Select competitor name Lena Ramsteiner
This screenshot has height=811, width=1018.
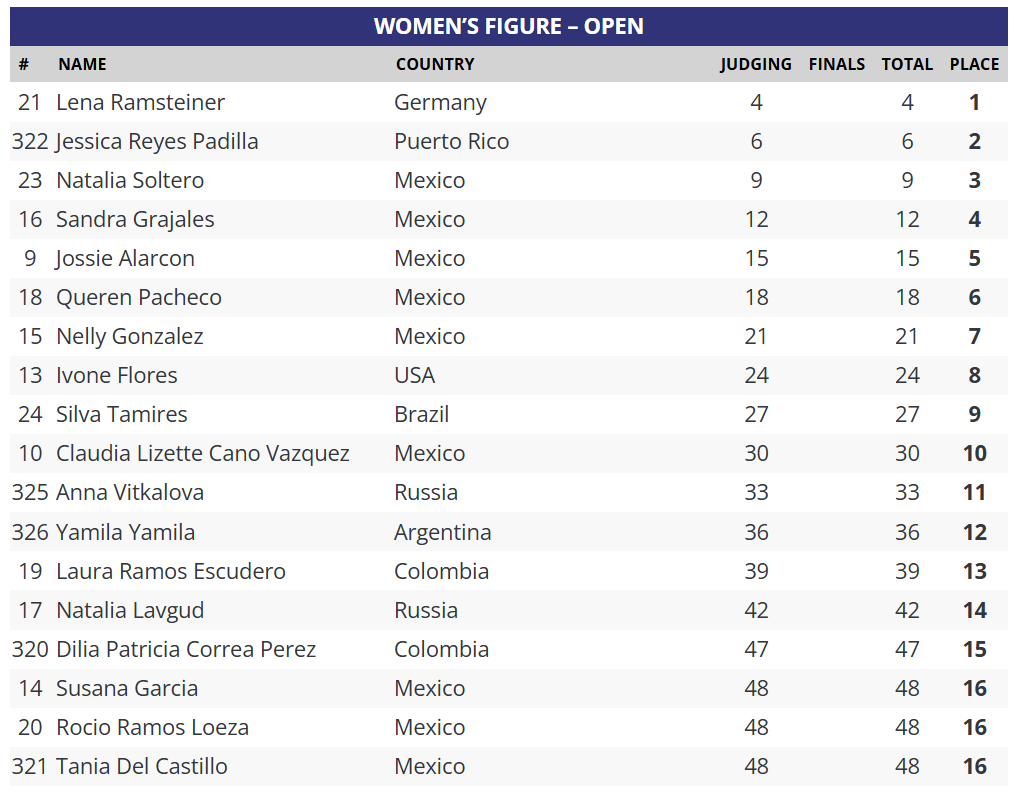click(141, 102)
